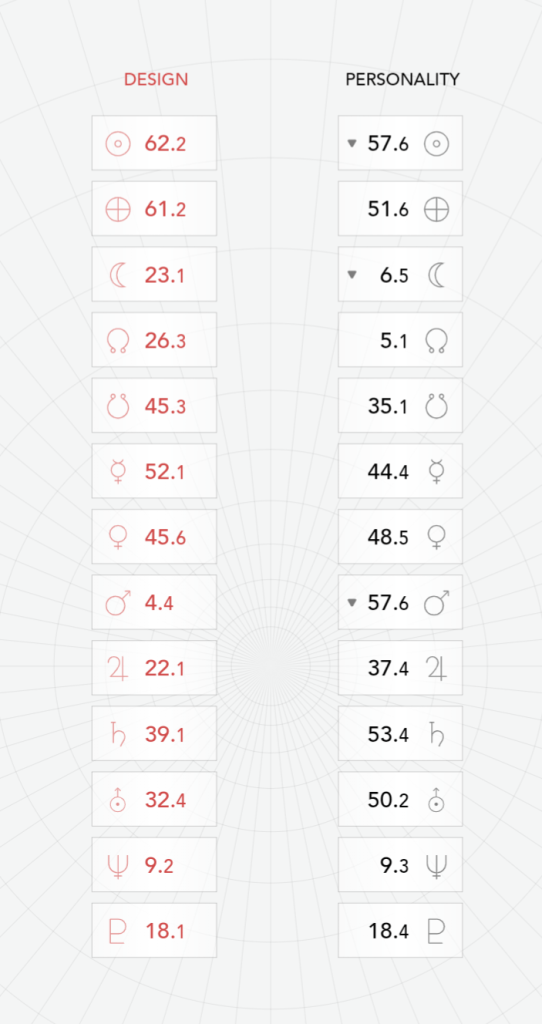Click the Personality Saturn symbol beside 53.4
This screenshot has height=1024, width=542.
pyautogui.click(x=436, y=734)
